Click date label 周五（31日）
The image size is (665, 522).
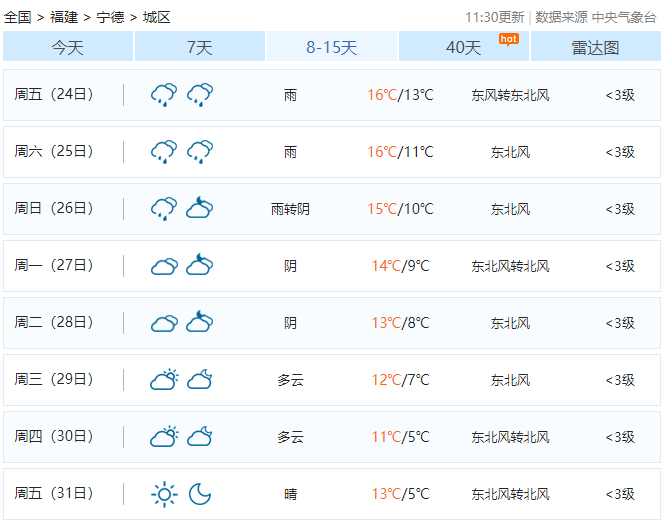point(54,493)
